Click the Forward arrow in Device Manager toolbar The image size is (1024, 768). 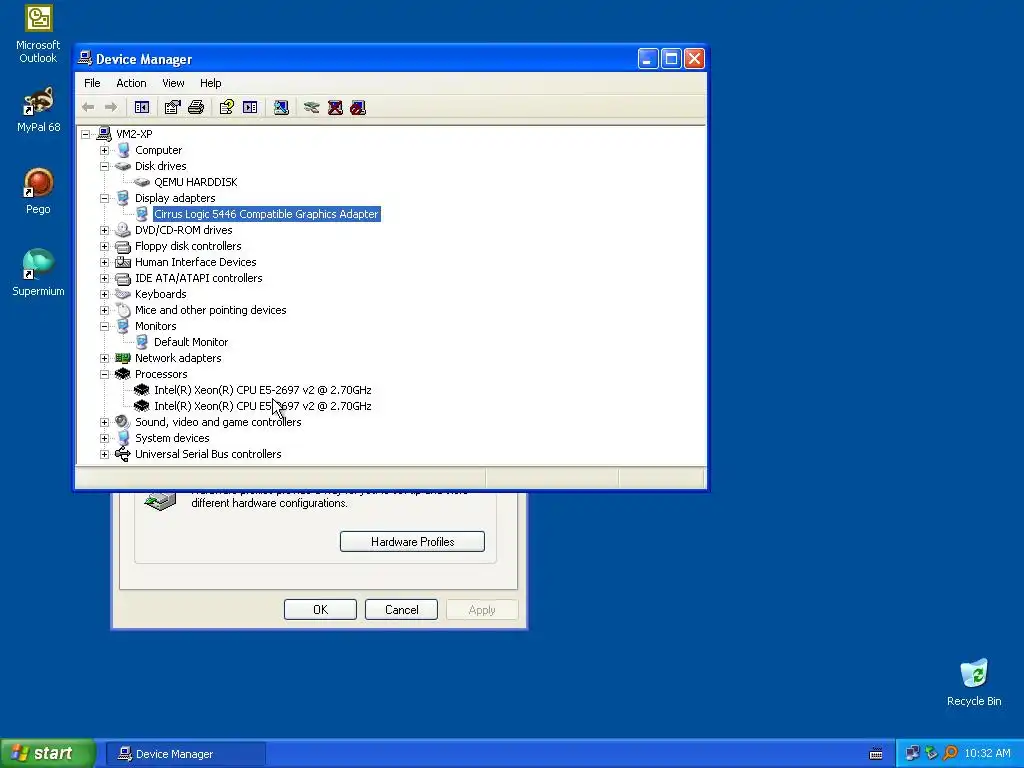coord(111,107)
